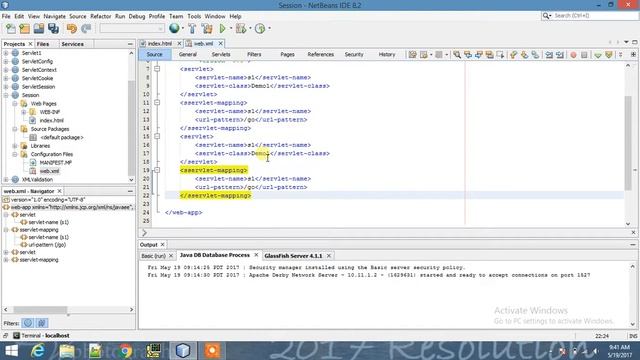640x360 pixels.
Task: Switch to GlassFish Server 4.1.1 output tab
Action: pos(293,256)
